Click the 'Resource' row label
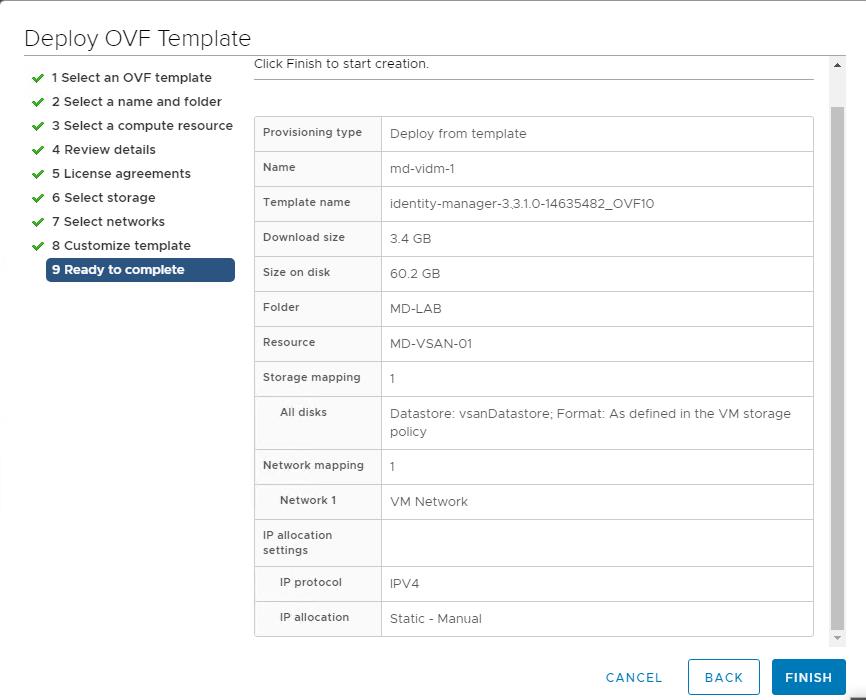 (x=289, y=342)
